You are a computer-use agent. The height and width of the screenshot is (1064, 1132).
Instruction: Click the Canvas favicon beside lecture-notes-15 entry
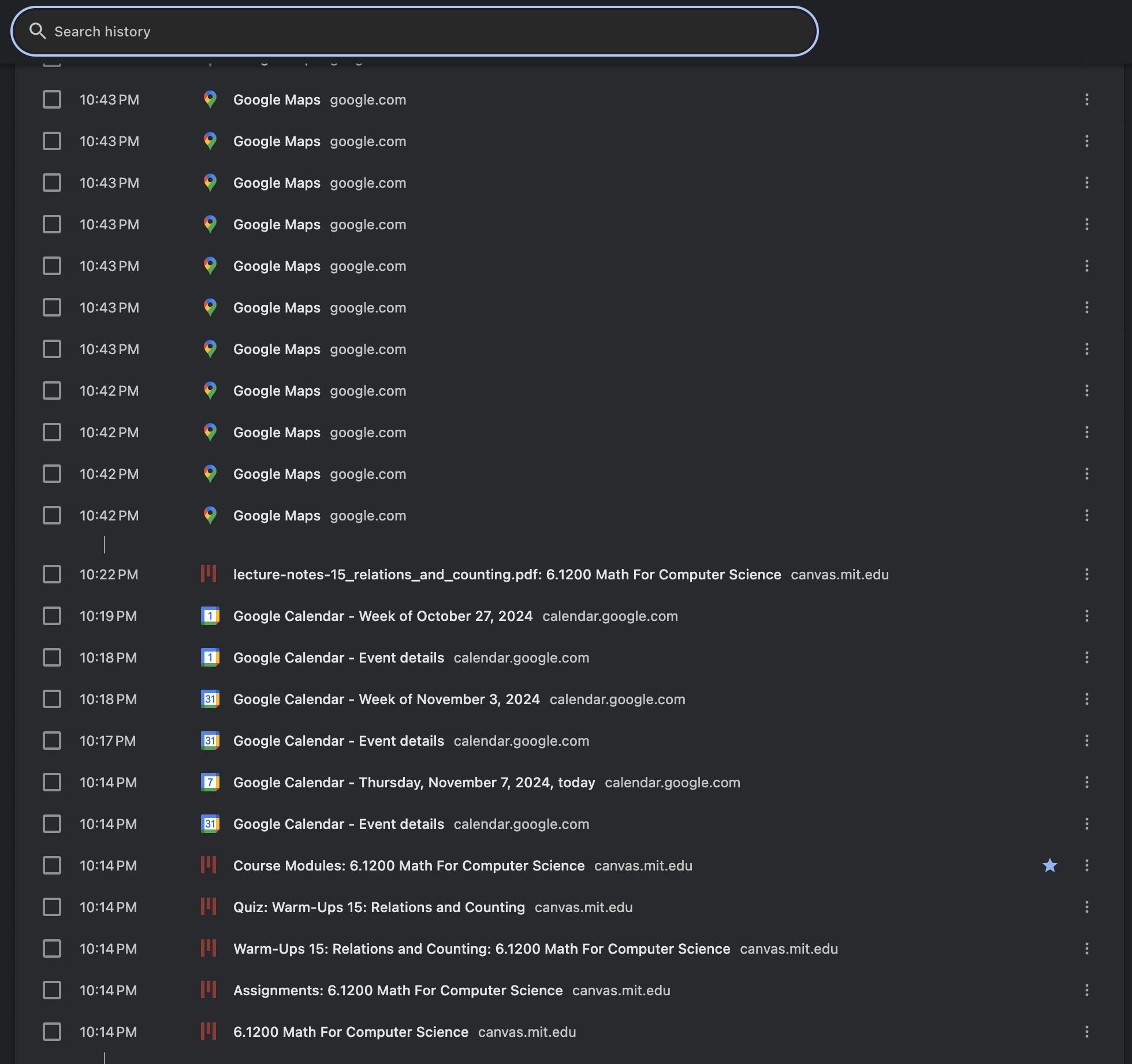click(x=209, y=574)
